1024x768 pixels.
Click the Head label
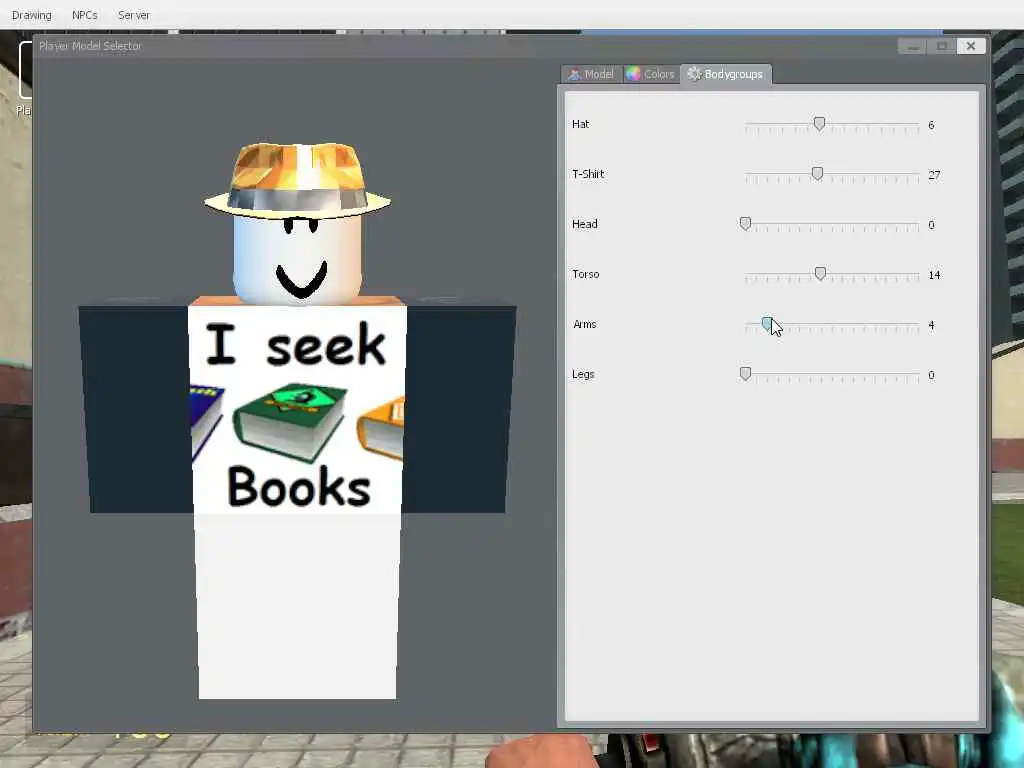[584, 224]
